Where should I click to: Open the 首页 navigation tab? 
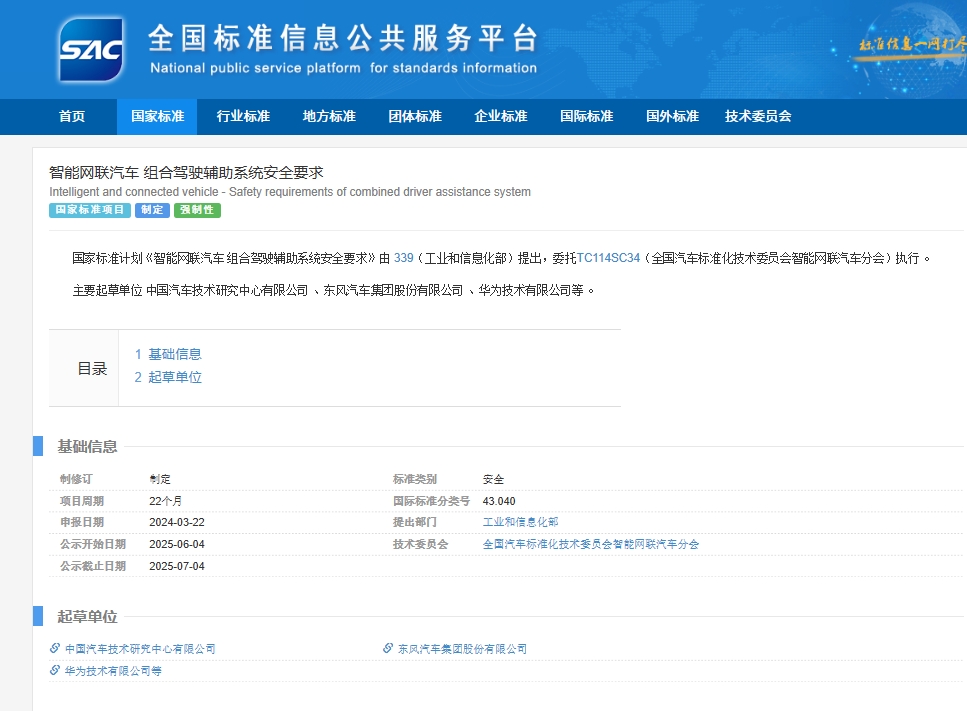point(72,116)
